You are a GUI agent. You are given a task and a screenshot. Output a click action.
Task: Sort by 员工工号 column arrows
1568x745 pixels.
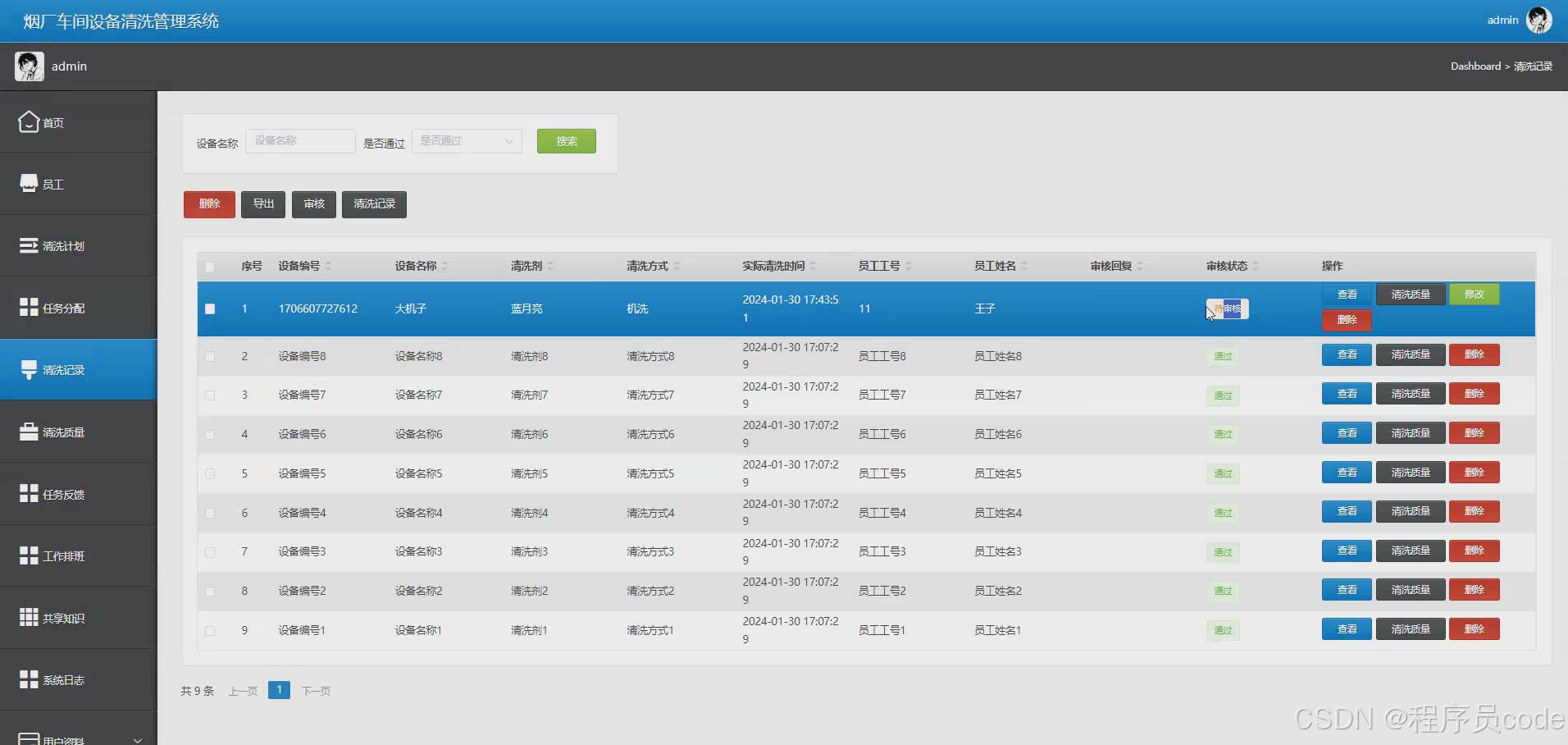click(909, 266)
